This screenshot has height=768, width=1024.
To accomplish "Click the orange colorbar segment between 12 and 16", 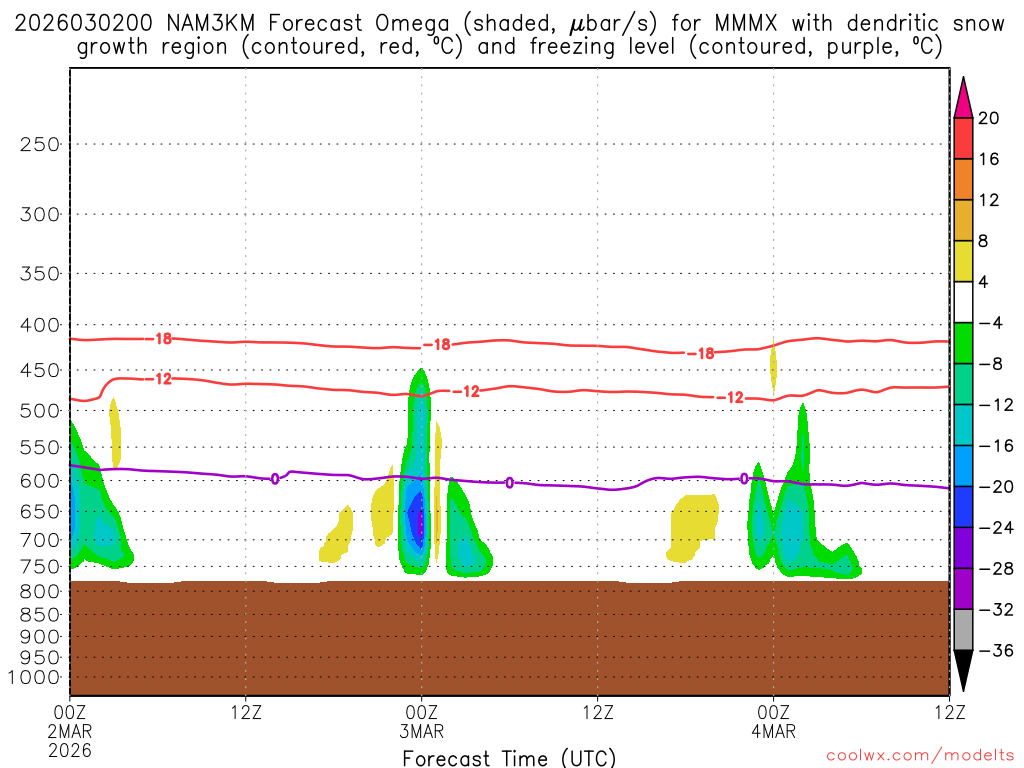I will tap(963, 179).
